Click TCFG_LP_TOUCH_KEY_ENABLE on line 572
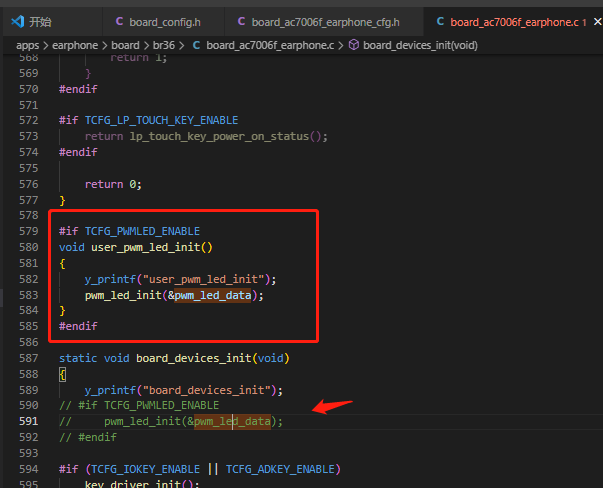The image size is (603, 488). (162, 120)
